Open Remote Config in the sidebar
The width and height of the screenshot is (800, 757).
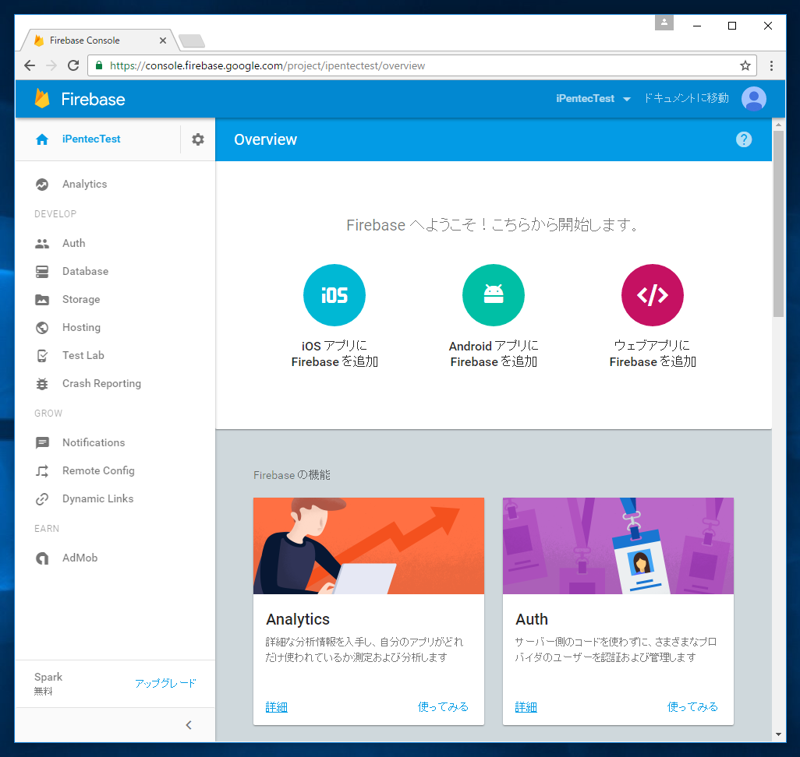click(98, 471)
